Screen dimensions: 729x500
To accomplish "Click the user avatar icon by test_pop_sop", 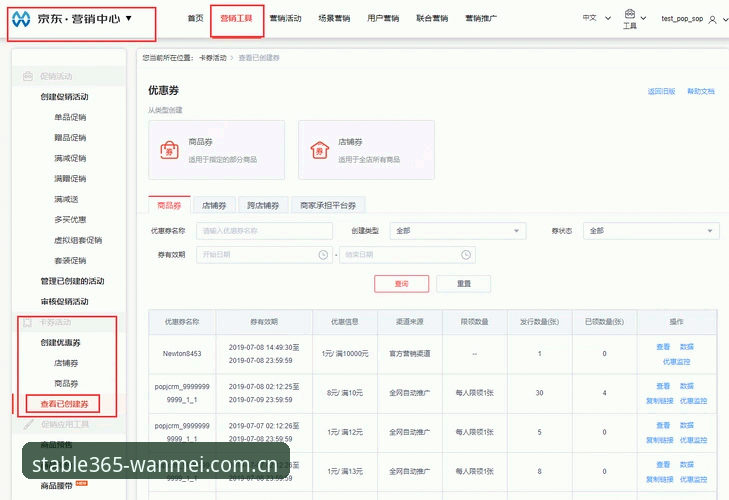I will point(712,20).
